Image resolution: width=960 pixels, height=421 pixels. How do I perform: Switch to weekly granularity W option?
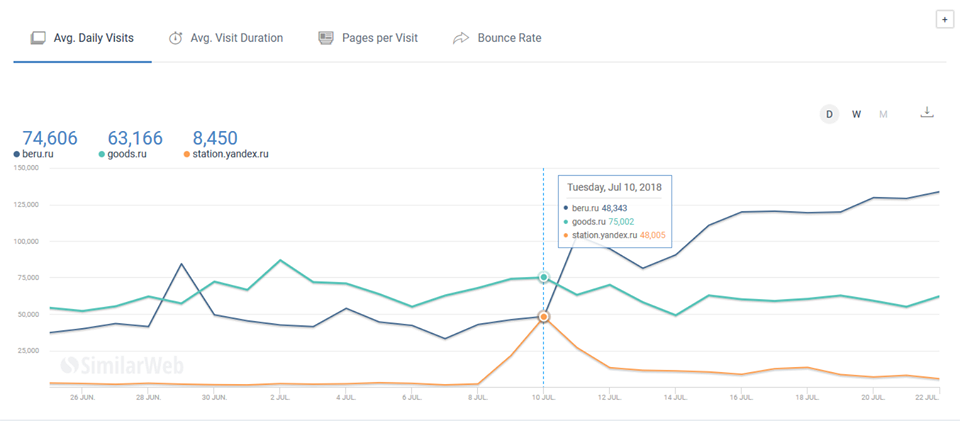coord(856,114)
